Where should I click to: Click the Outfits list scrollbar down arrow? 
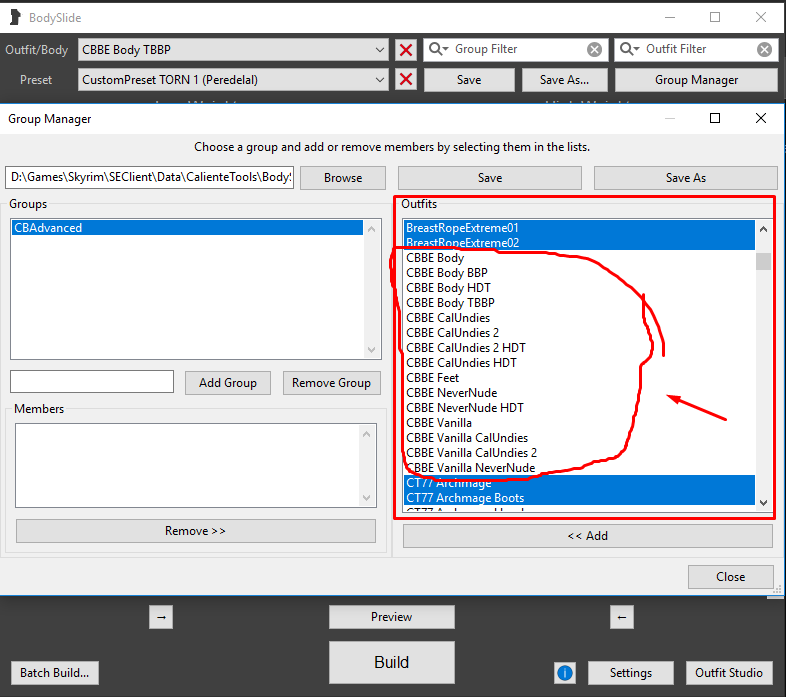[764, 502]
